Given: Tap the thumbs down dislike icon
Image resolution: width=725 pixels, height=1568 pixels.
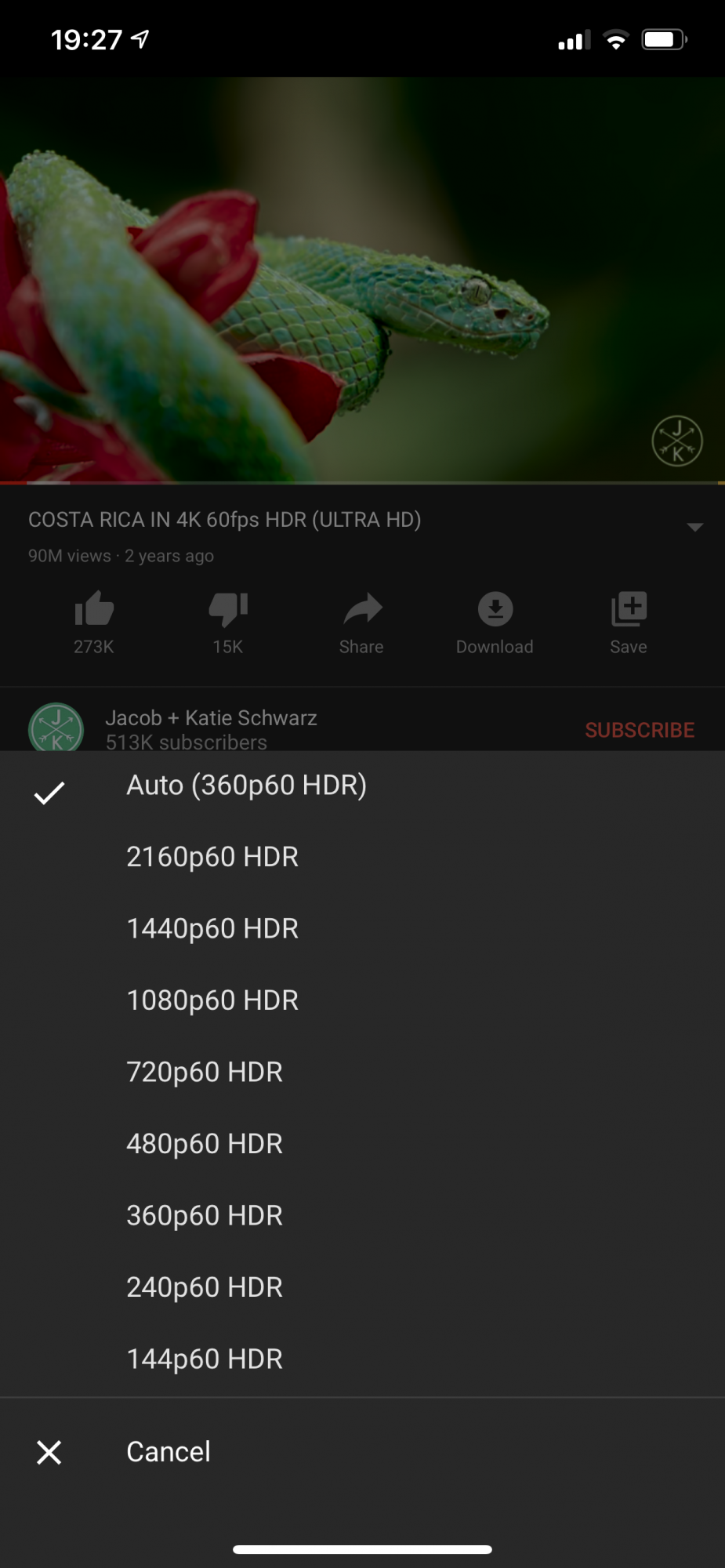Looking at the screenshot, I should 228,609.
